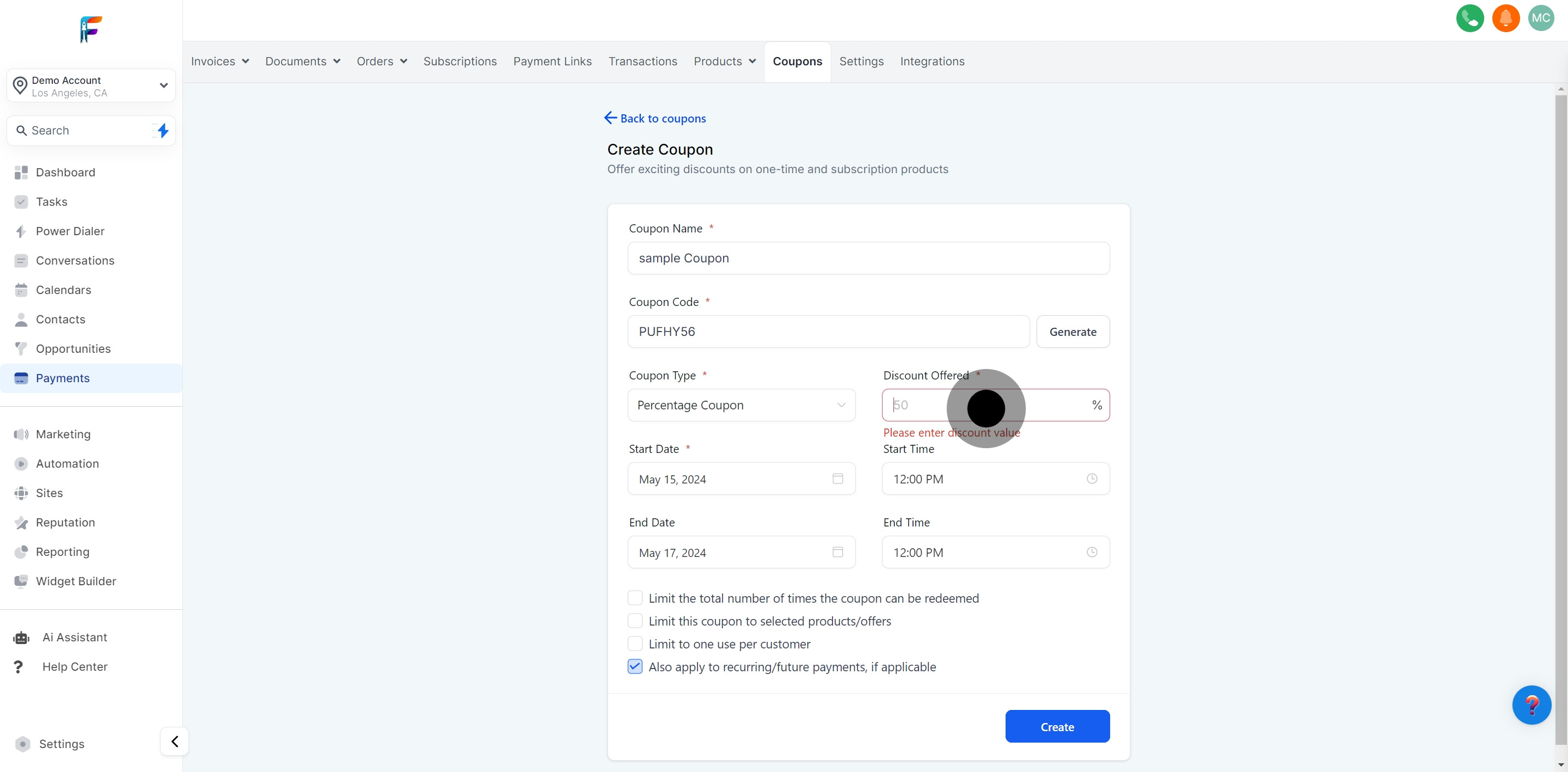Open the Transactions tab
This screenshot has height=772, width=1568.
642,62
